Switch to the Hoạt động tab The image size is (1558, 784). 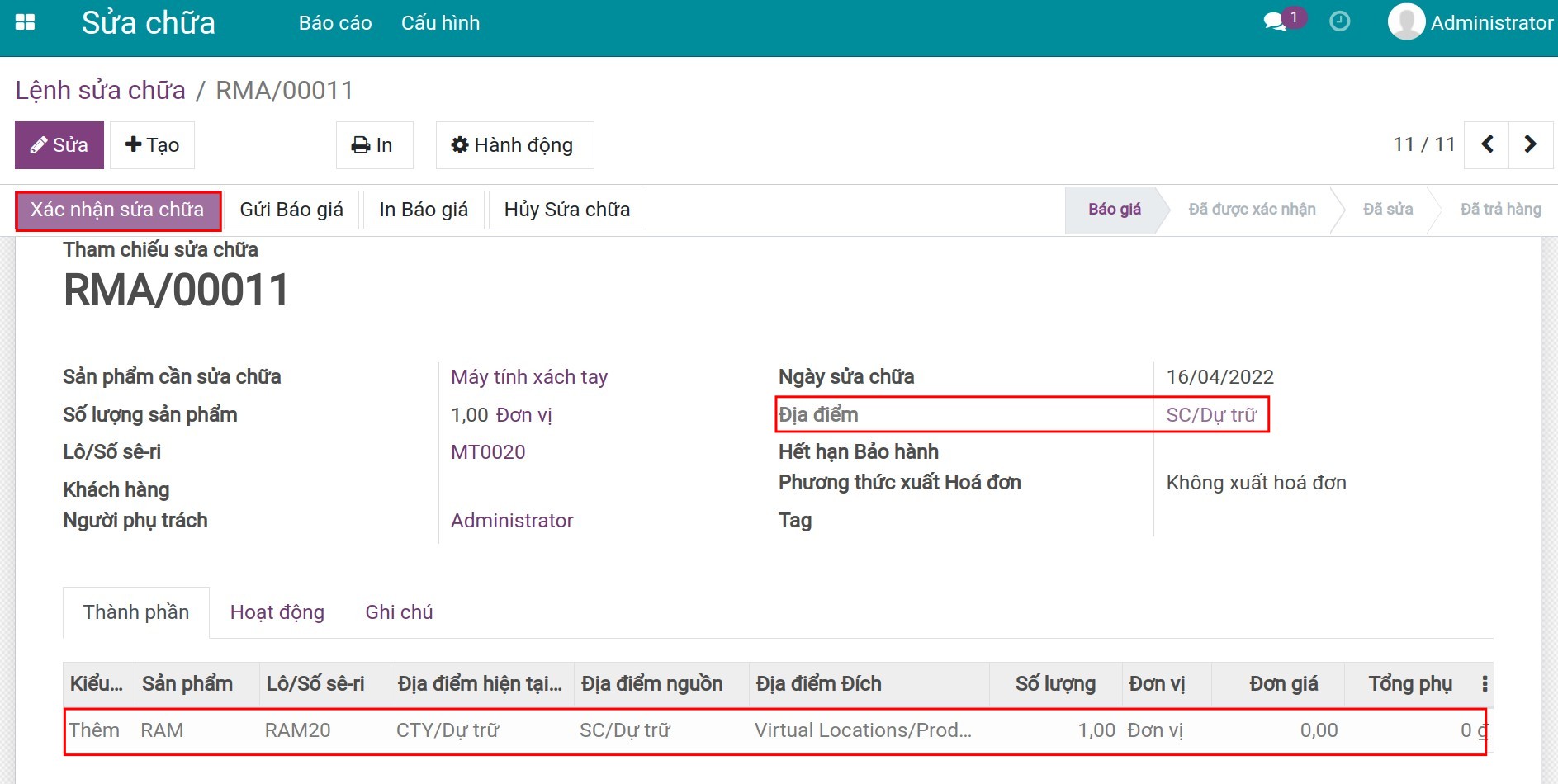(x=277, y=612)
